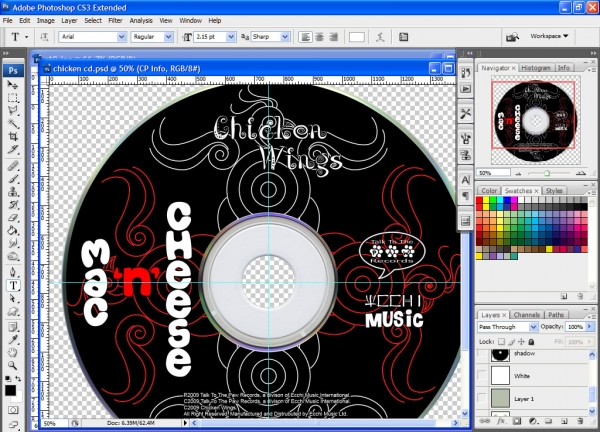600x432 pixels.
Task: Swap foreground and background colors
Action: (x=18, y=378)
